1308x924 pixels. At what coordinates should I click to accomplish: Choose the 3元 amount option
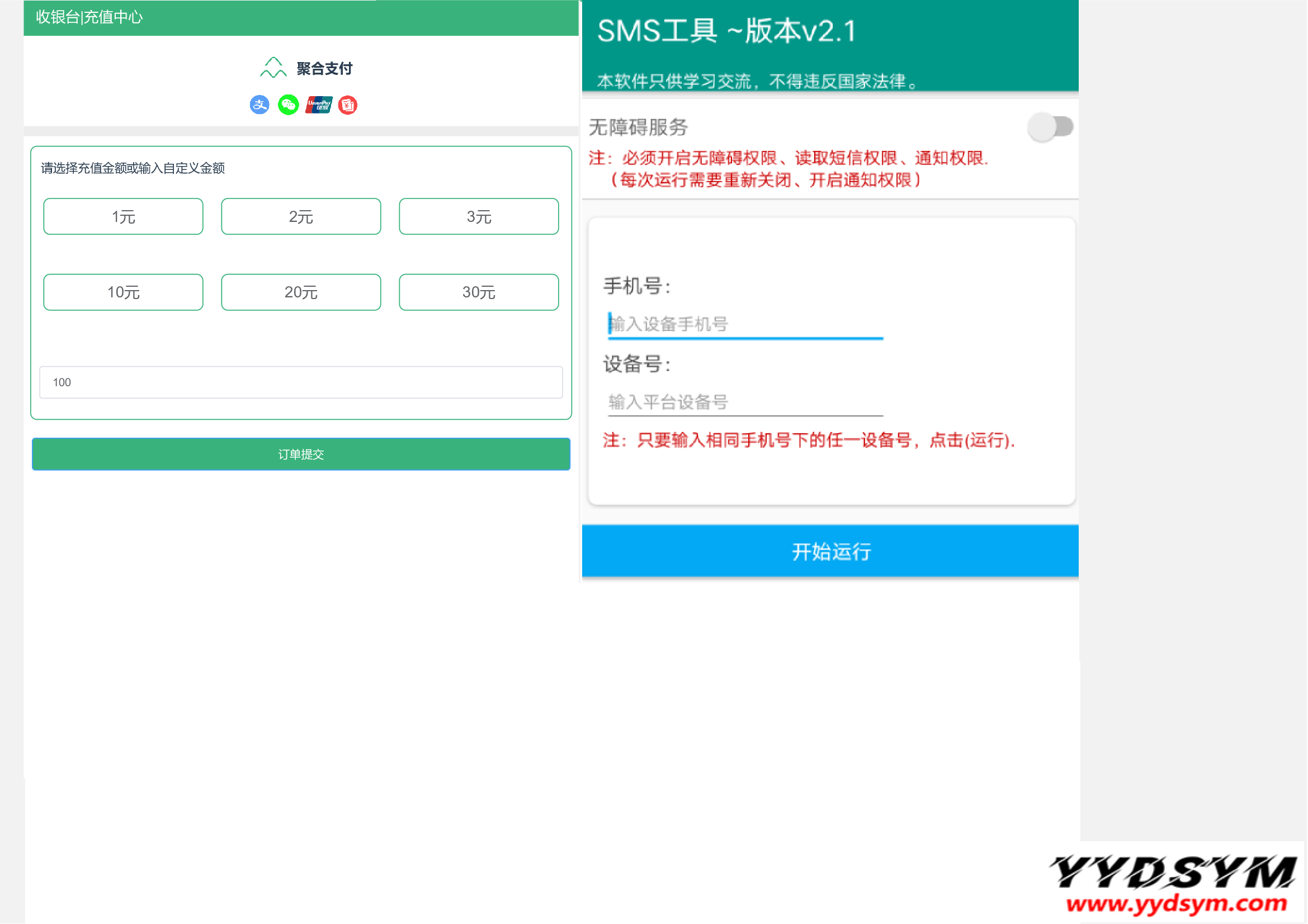pos(479,216)
